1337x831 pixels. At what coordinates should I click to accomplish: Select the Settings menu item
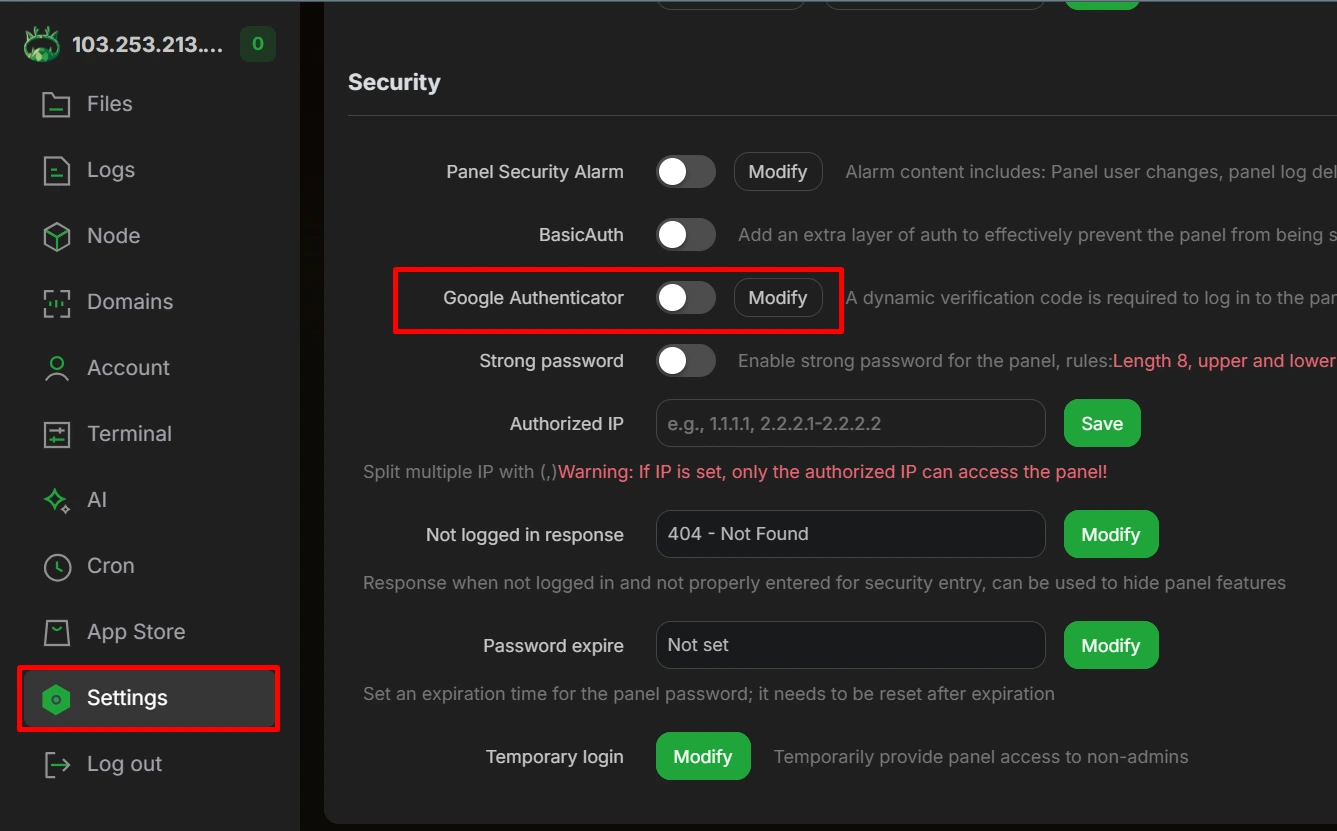148,698
